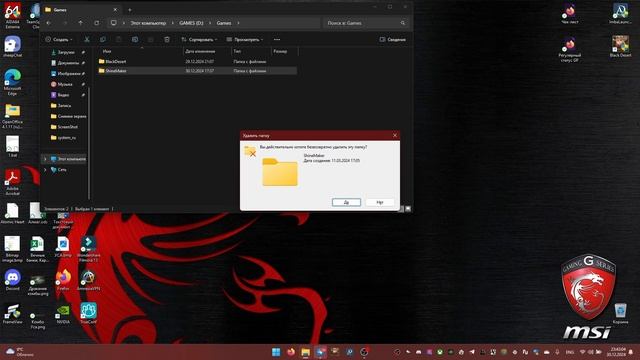640x360 pixels.
Task: Click the Up arrow navigation icon
Action: (80, 23)
